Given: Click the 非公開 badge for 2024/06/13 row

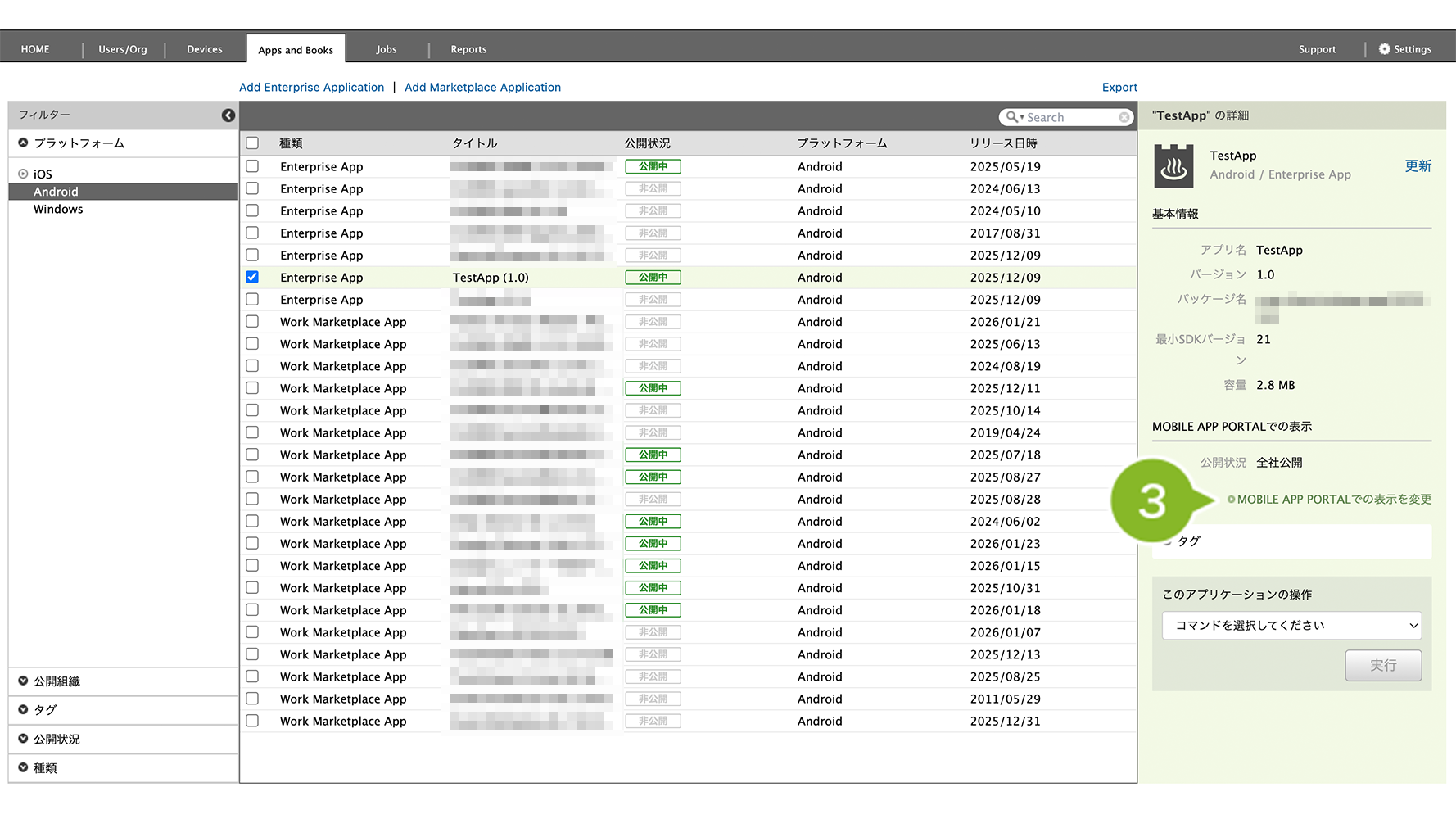Looking at the screenshot, I should click(x=653, y=188).
